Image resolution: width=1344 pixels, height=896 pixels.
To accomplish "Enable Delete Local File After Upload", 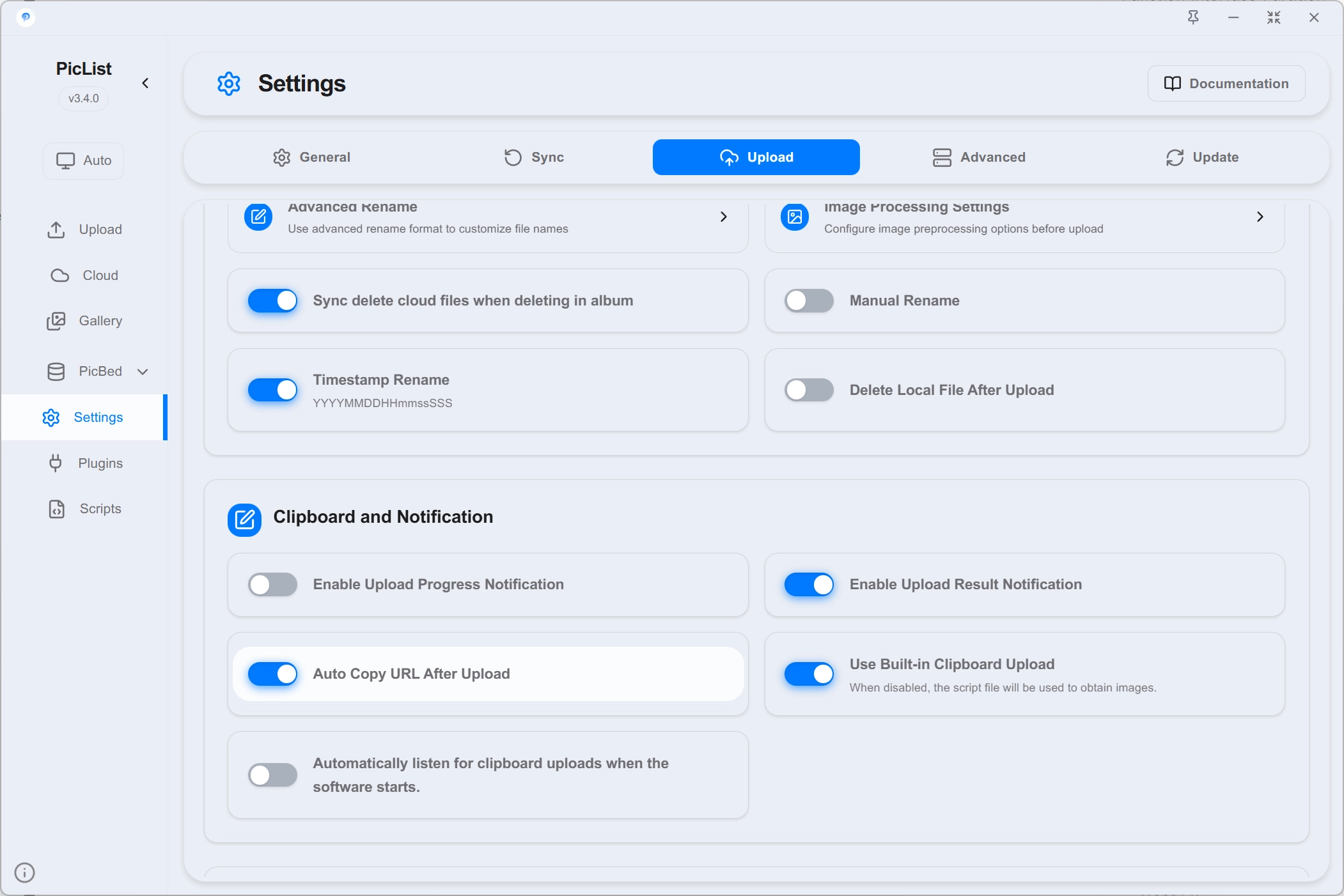I will pos(809,390).
